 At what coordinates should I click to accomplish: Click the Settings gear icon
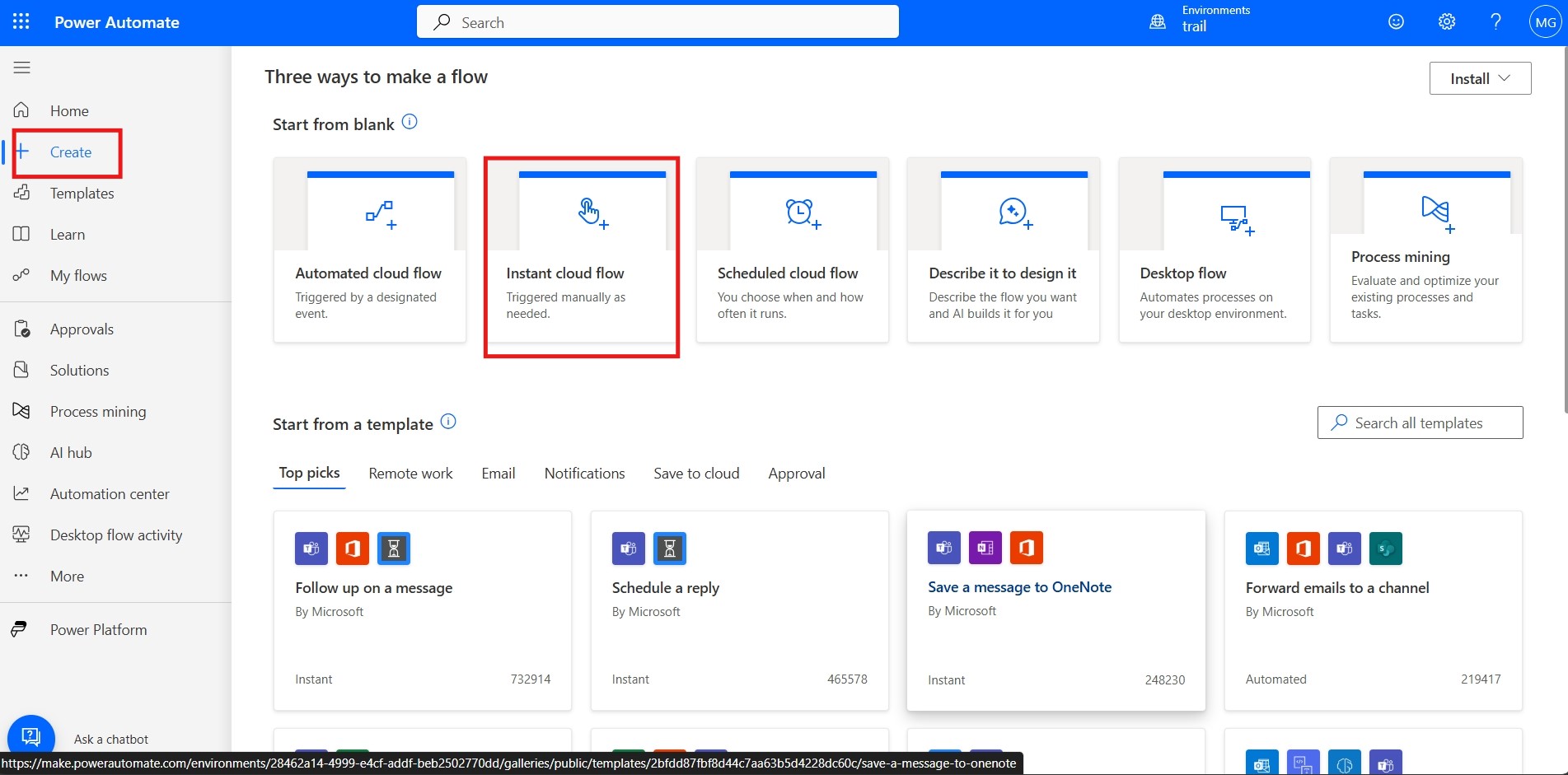click(x=1446, y=22)
